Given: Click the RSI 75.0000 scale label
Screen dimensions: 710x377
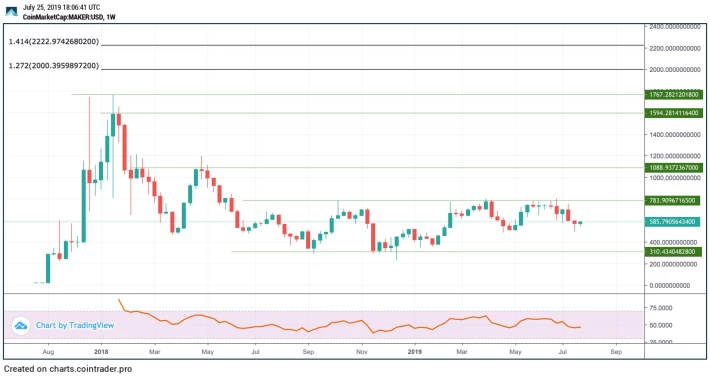Looking at the screenshot, I should tap(660, 308).
